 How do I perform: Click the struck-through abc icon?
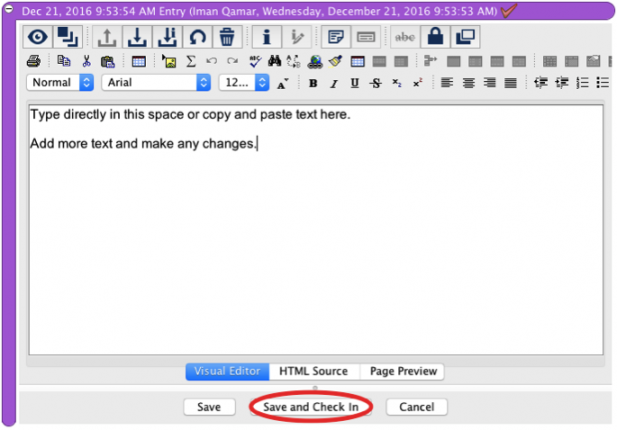[405, 37]
